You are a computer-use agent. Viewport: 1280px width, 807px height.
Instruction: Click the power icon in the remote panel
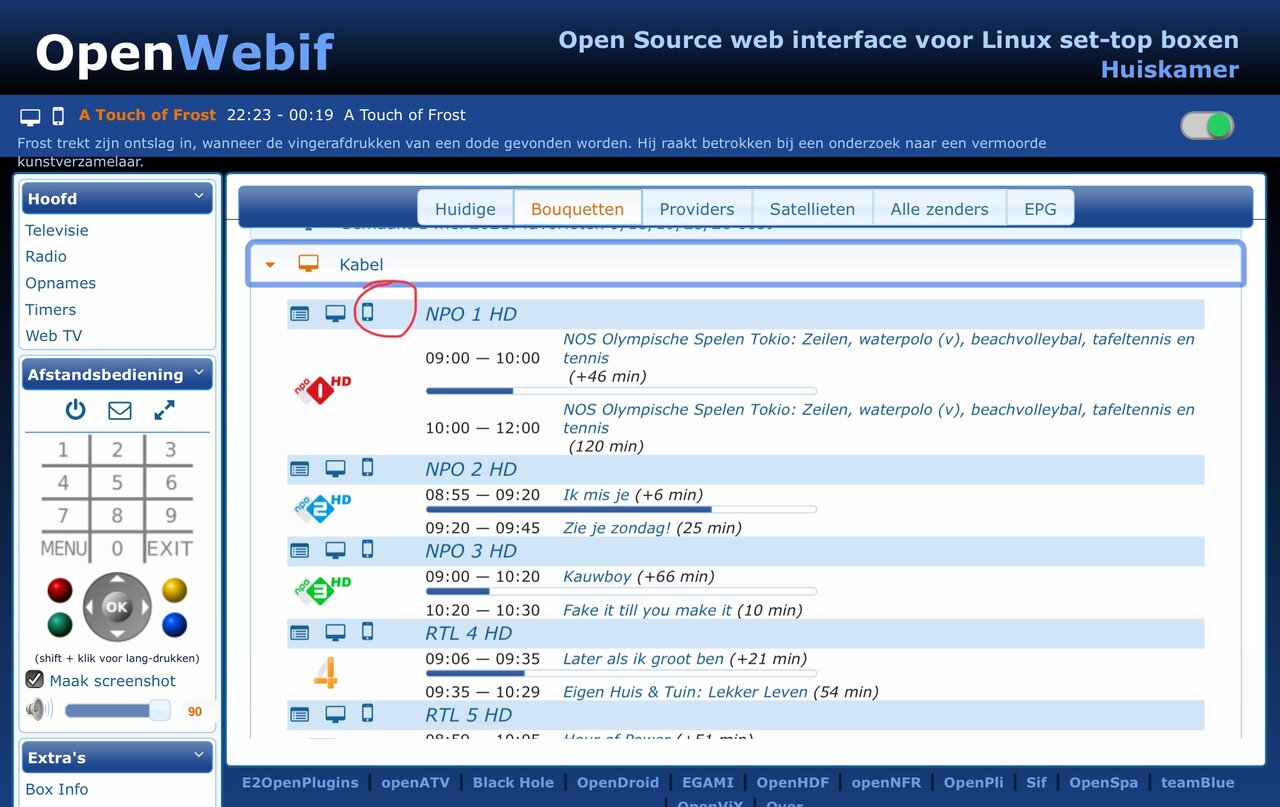(x=76, y=410)
